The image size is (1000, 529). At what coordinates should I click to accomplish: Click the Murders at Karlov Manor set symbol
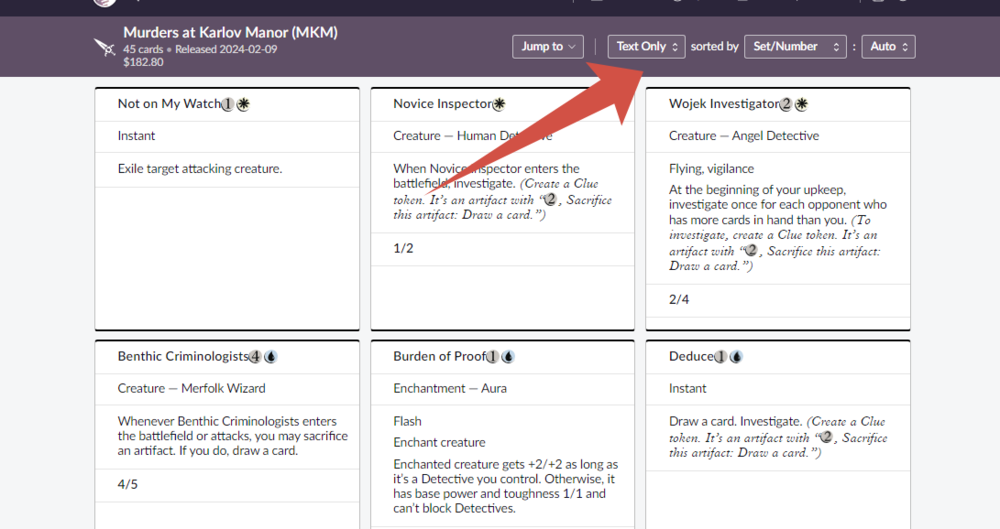point(104,47)
